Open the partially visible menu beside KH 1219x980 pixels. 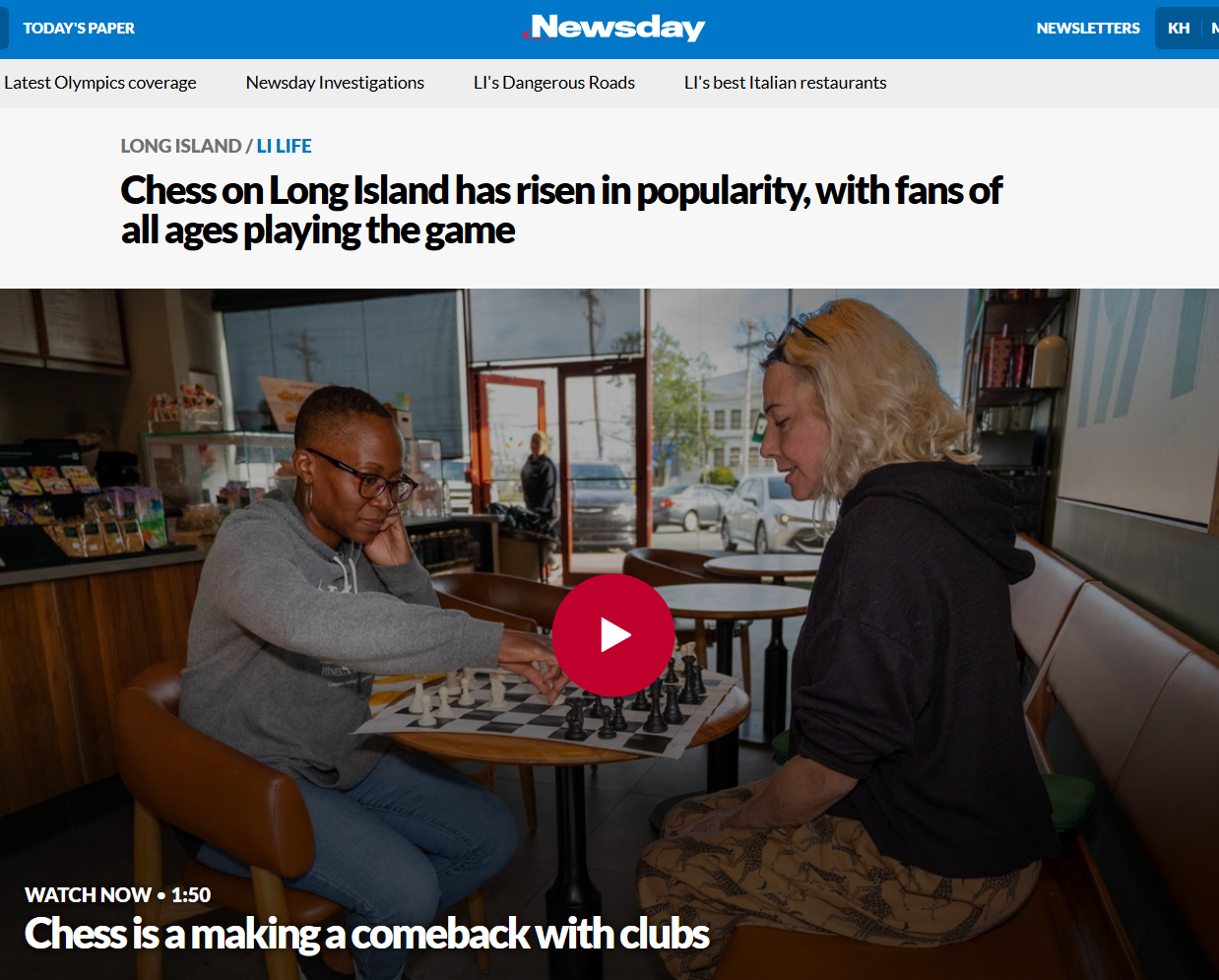point(1214,28)
